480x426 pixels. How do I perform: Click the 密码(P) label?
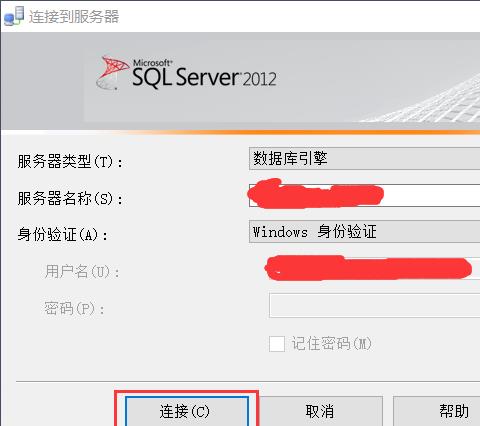tap(74, 308)
